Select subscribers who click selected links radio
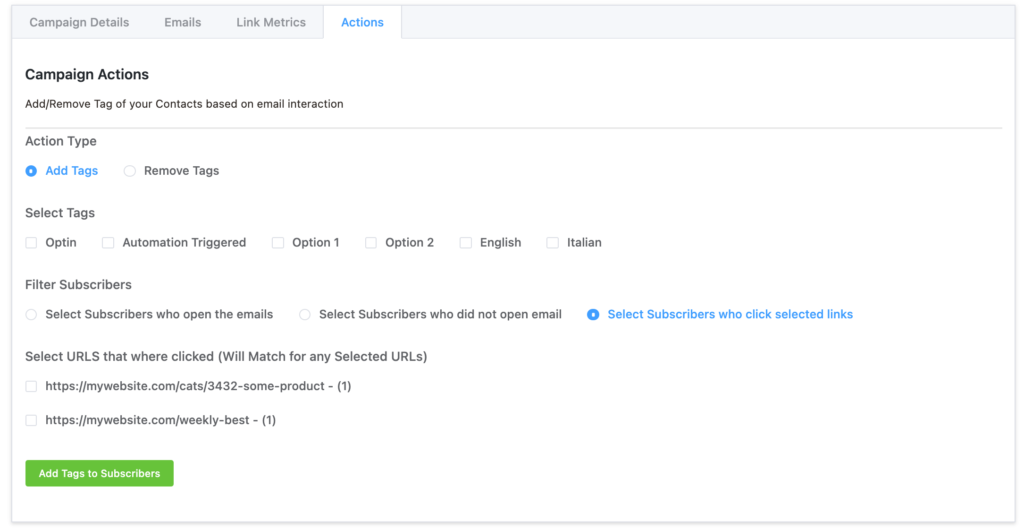1024x529 pixels. [x=593, y=315]
